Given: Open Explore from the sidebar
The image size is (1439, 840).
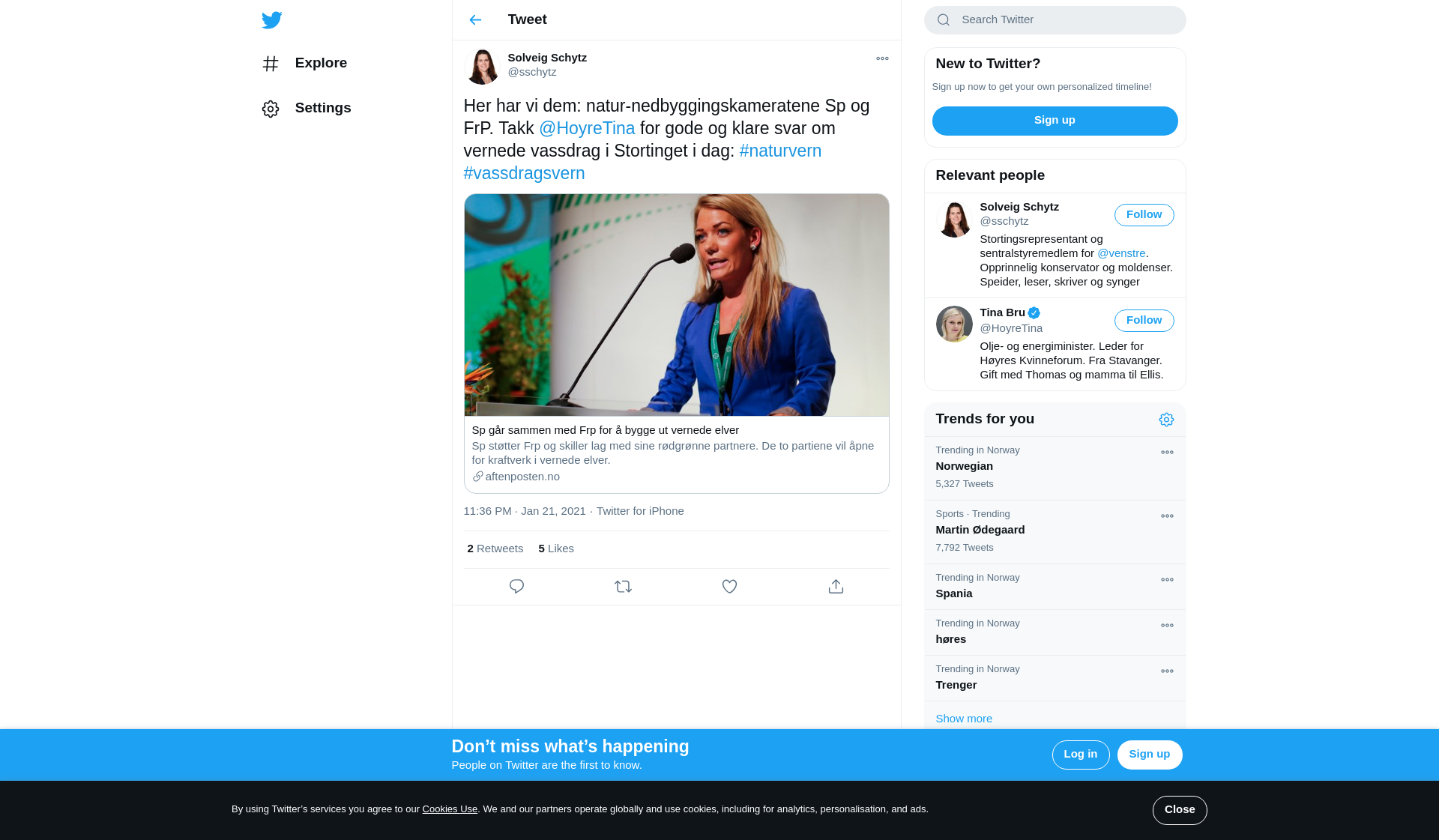Looking at the screenshot, I should 304,63.
